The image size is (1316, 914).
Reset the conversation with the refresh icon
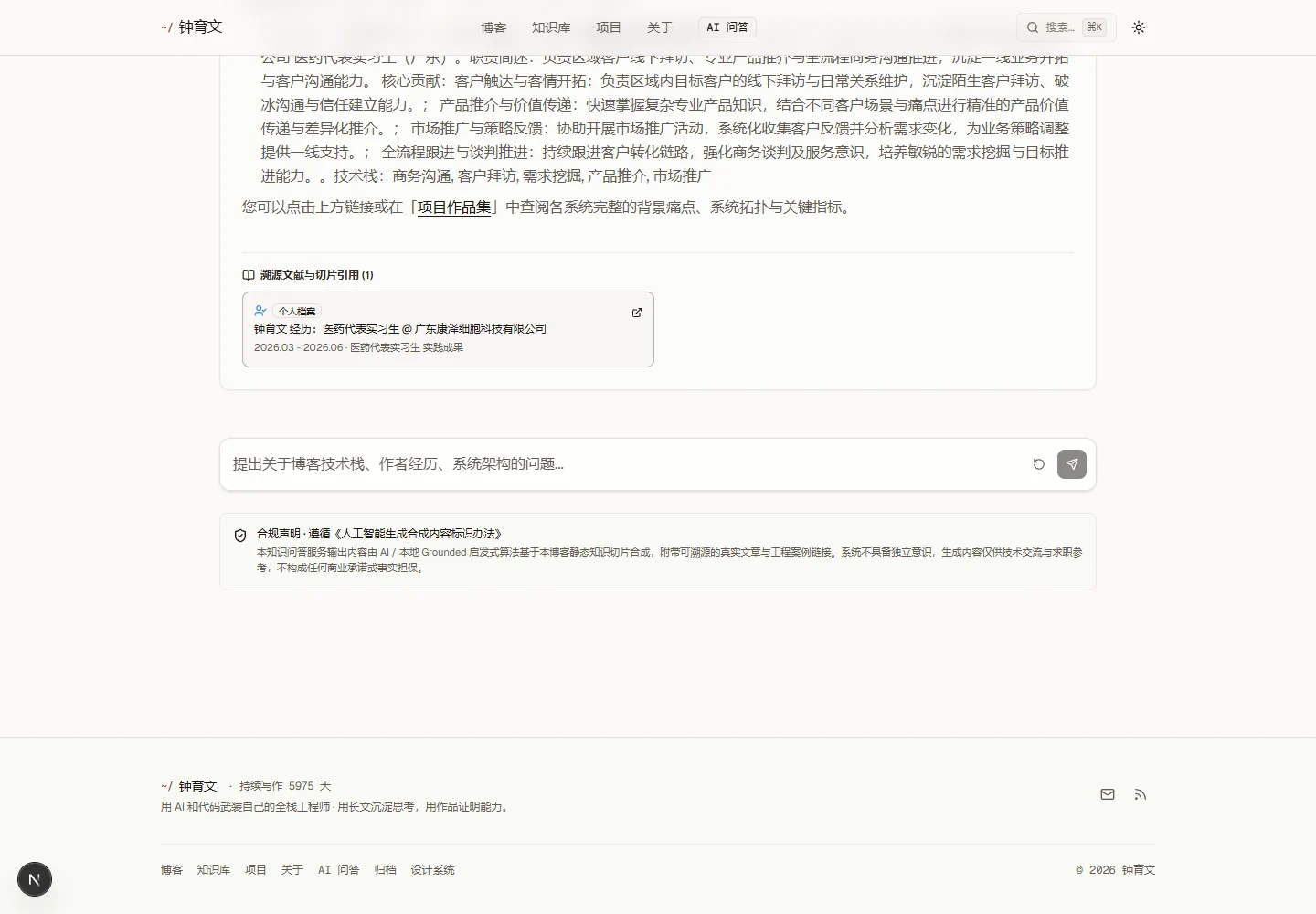tap(1039, 464)
